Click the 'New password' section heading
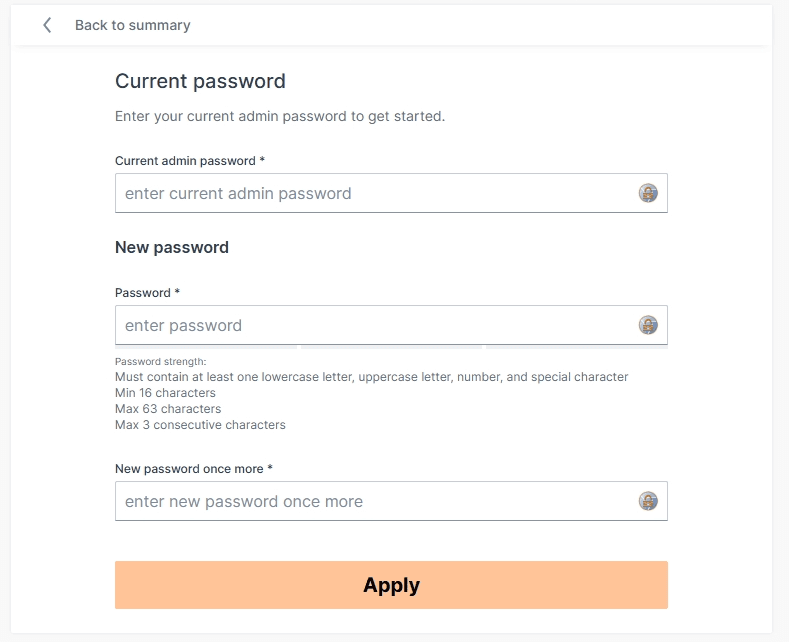The image size is (789, 642). click(172, 247)
